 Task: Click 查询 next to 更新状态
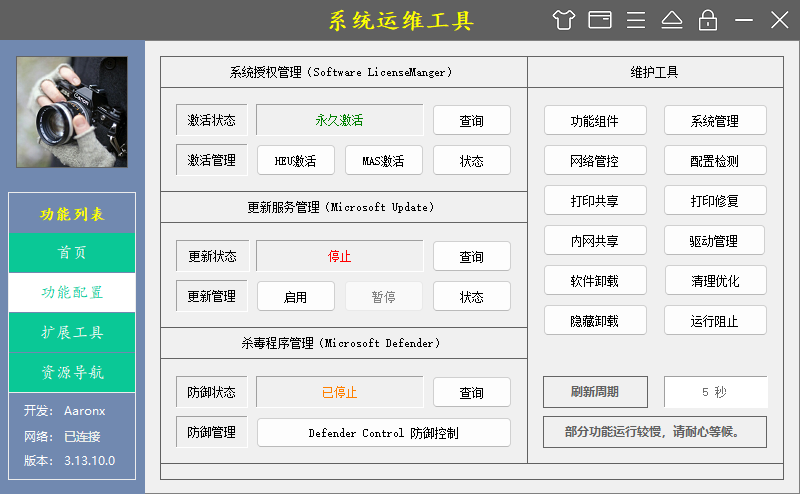[x=472, y=256]
